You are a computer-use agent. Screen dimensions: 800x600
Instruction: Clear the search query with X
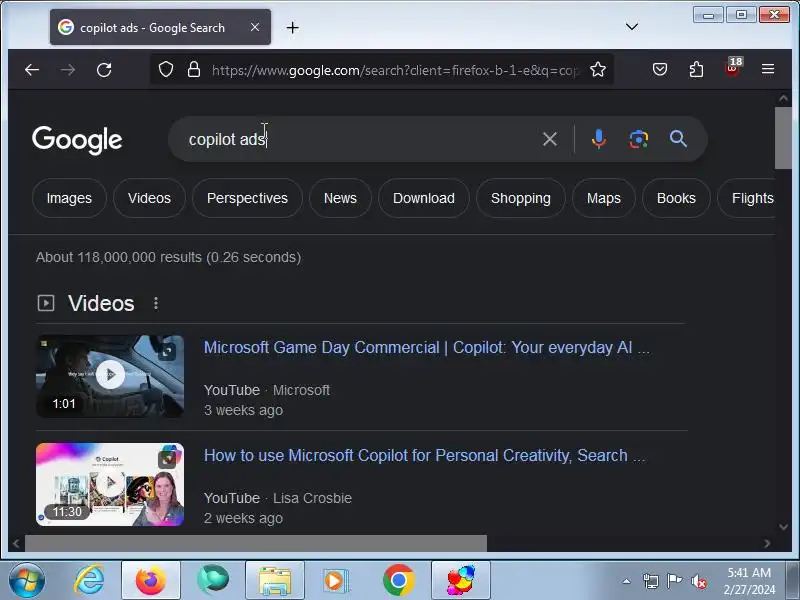click(x=549, y=139)
